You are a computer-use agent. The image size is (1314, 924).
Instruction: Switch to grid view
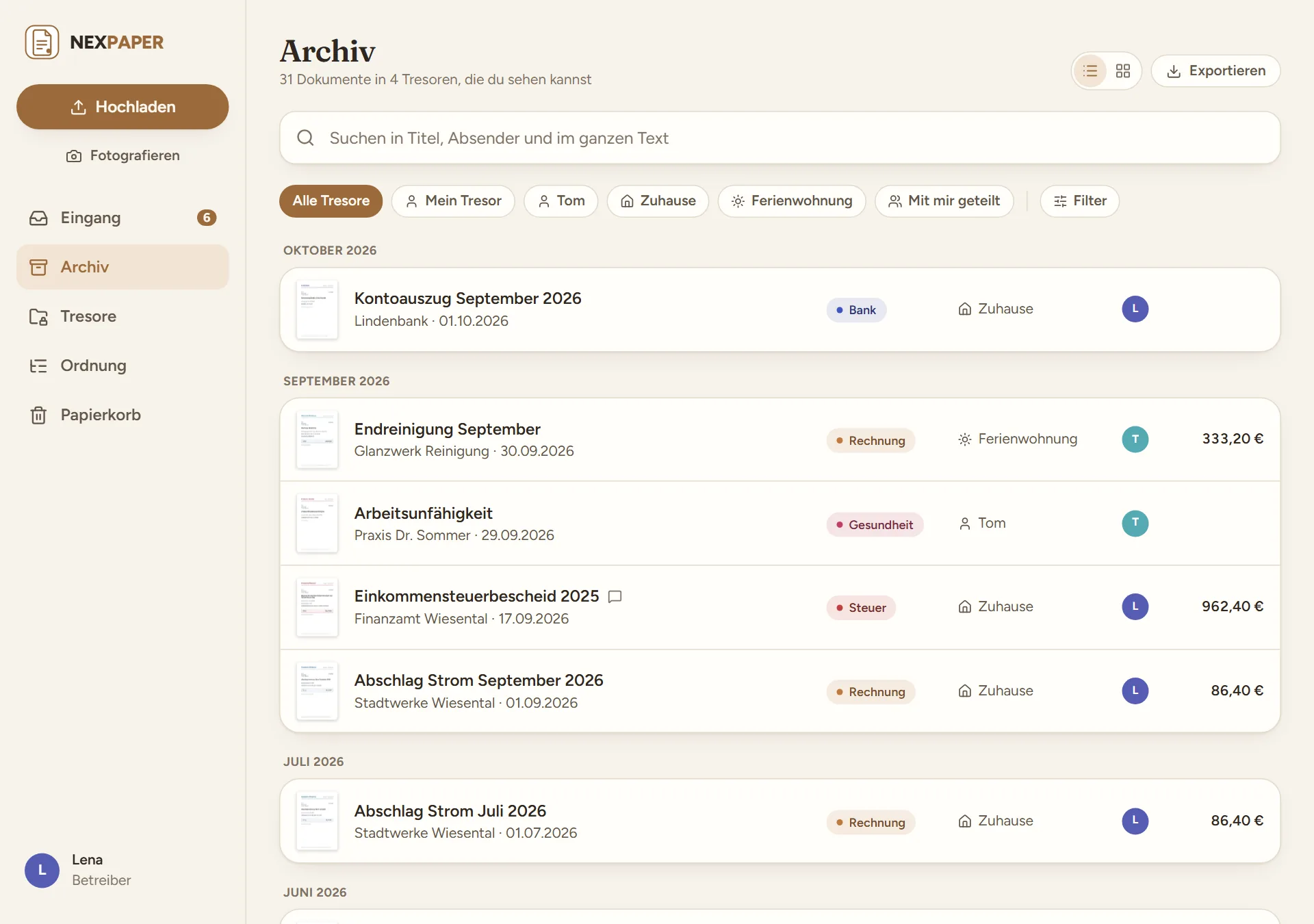click(1123, 70)
